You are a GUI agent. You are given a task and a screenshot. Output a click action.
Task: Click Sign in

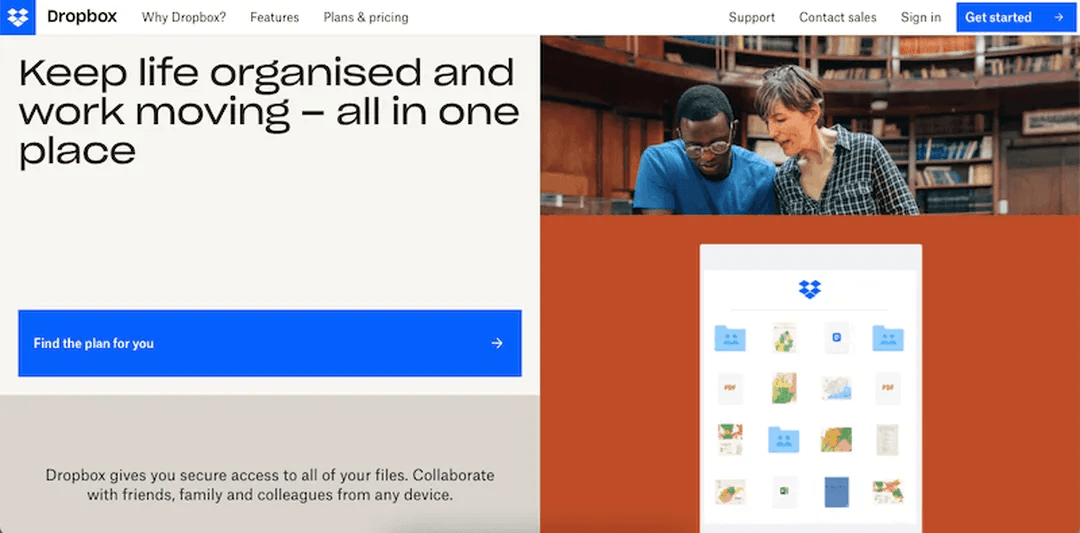click(x=920, y=17)
